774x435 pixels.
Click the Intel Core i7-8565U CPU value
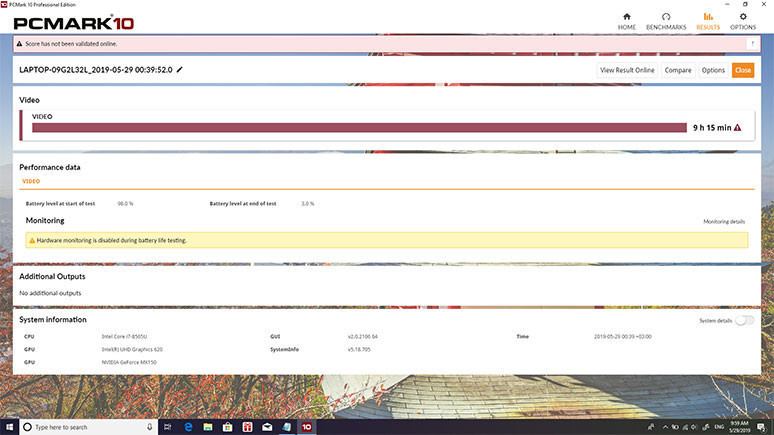coord(124,336)
